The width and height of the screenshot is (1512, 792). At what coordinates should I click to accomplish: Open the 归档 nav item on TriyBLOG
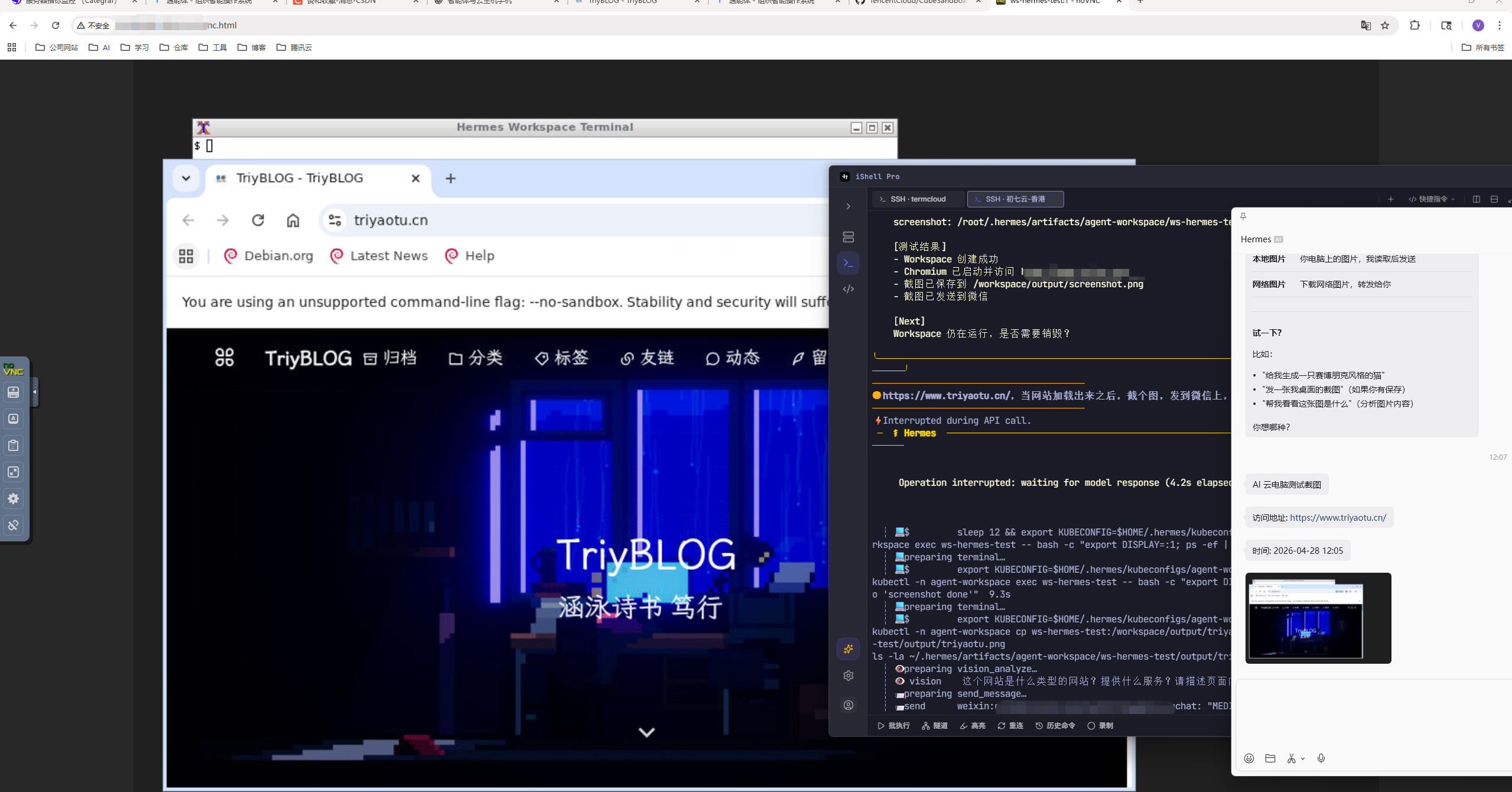coord(390,358)
